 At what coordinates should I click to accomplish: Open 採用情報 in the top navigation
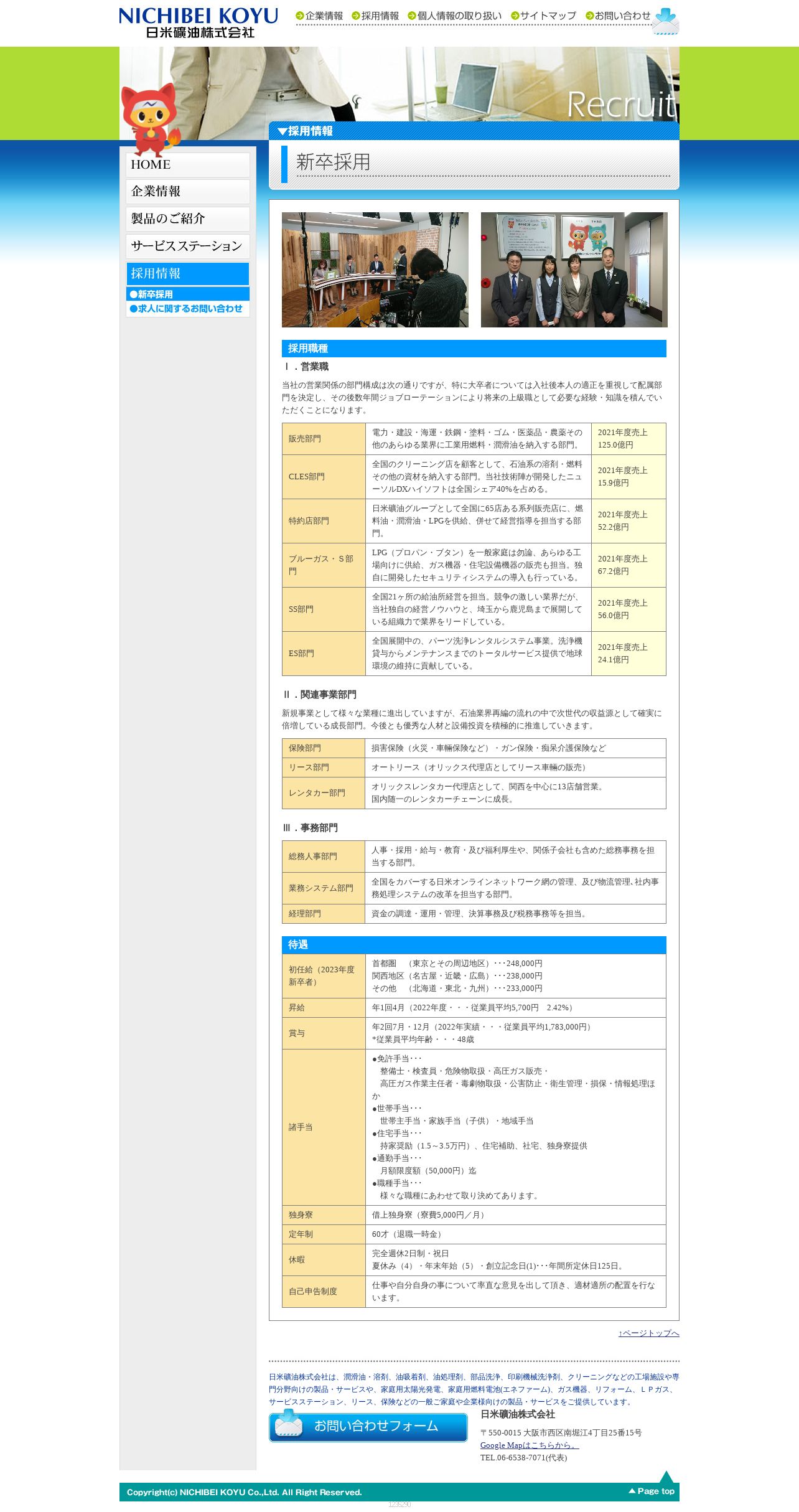point(375,16)
